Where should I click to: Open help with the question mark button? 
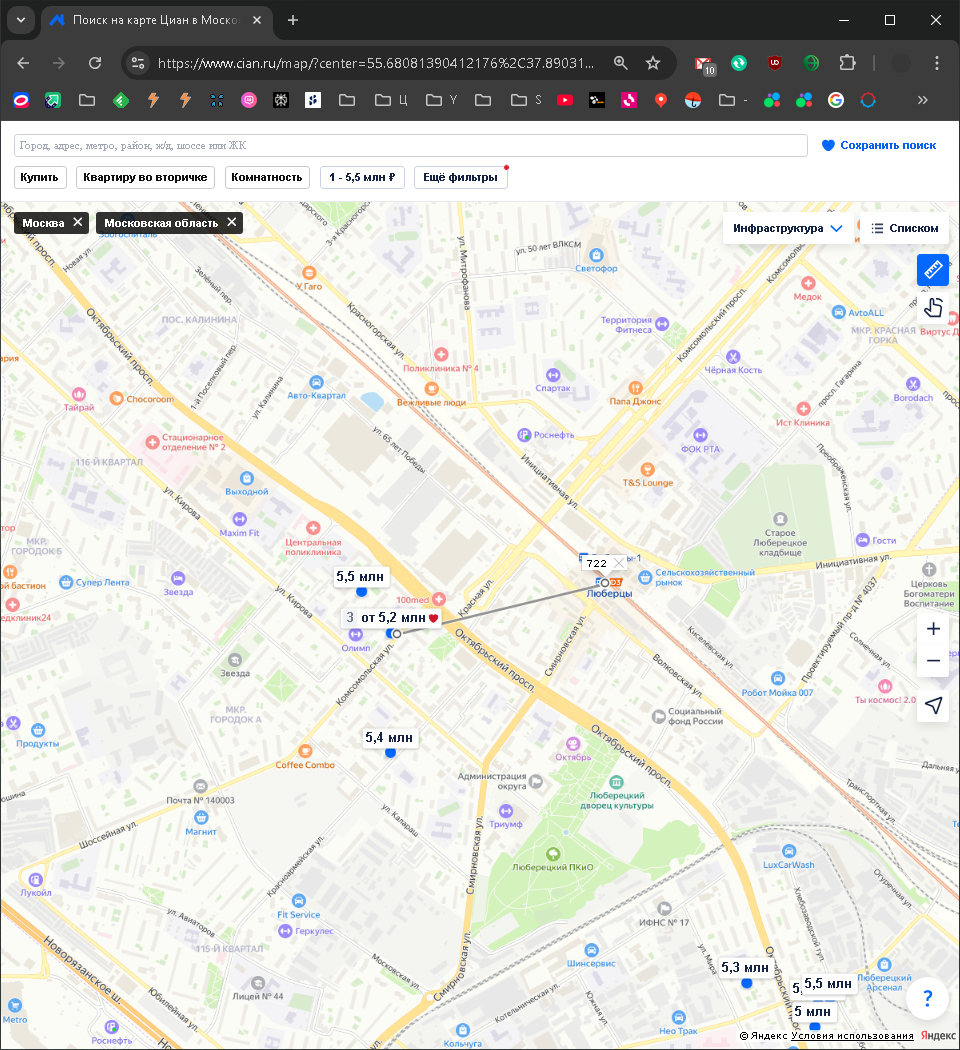[x=927, y=998]
